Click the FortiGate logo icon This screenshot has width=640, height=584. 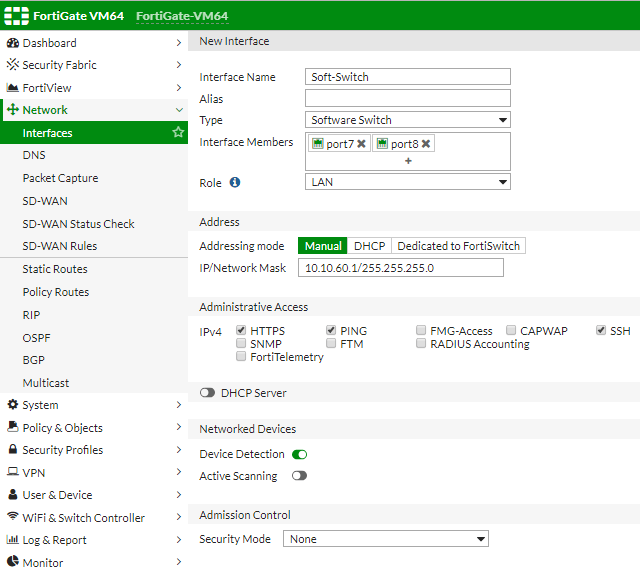[16, 16]
